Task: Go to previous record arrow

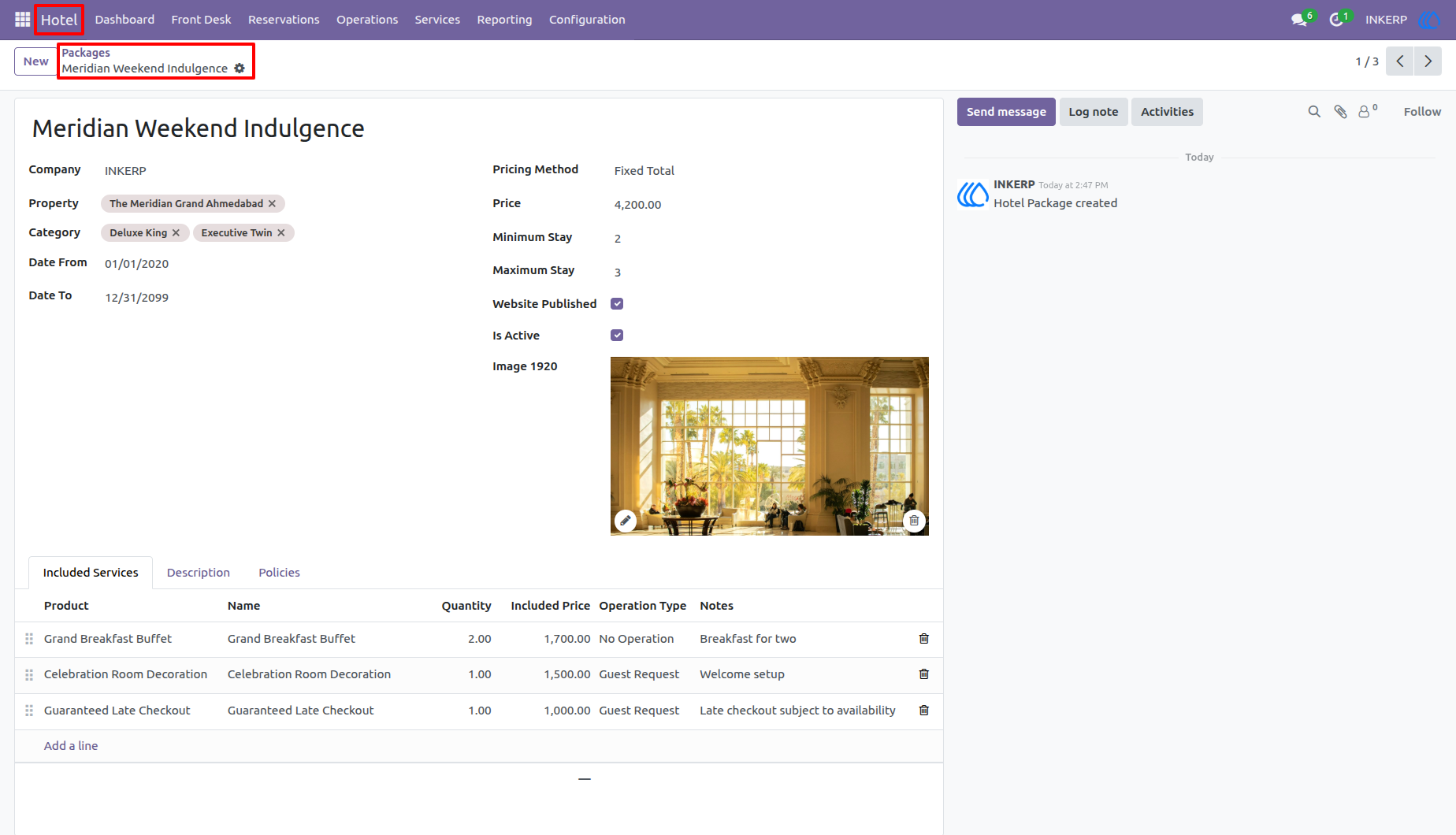Action: [x=1400, y=61]
